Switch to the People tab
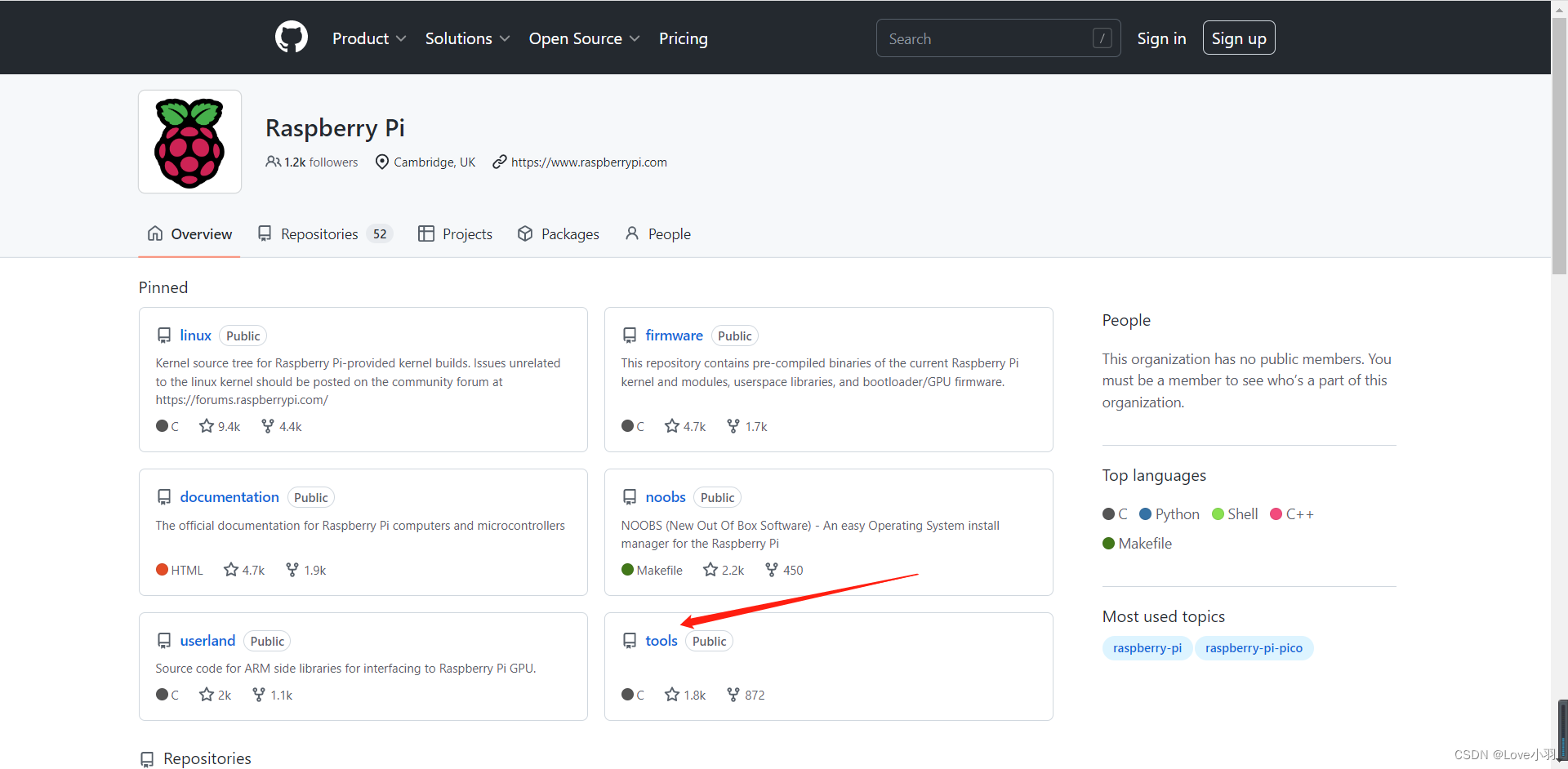The height and width of the screenshot is (769, 1568). [658, 234]
